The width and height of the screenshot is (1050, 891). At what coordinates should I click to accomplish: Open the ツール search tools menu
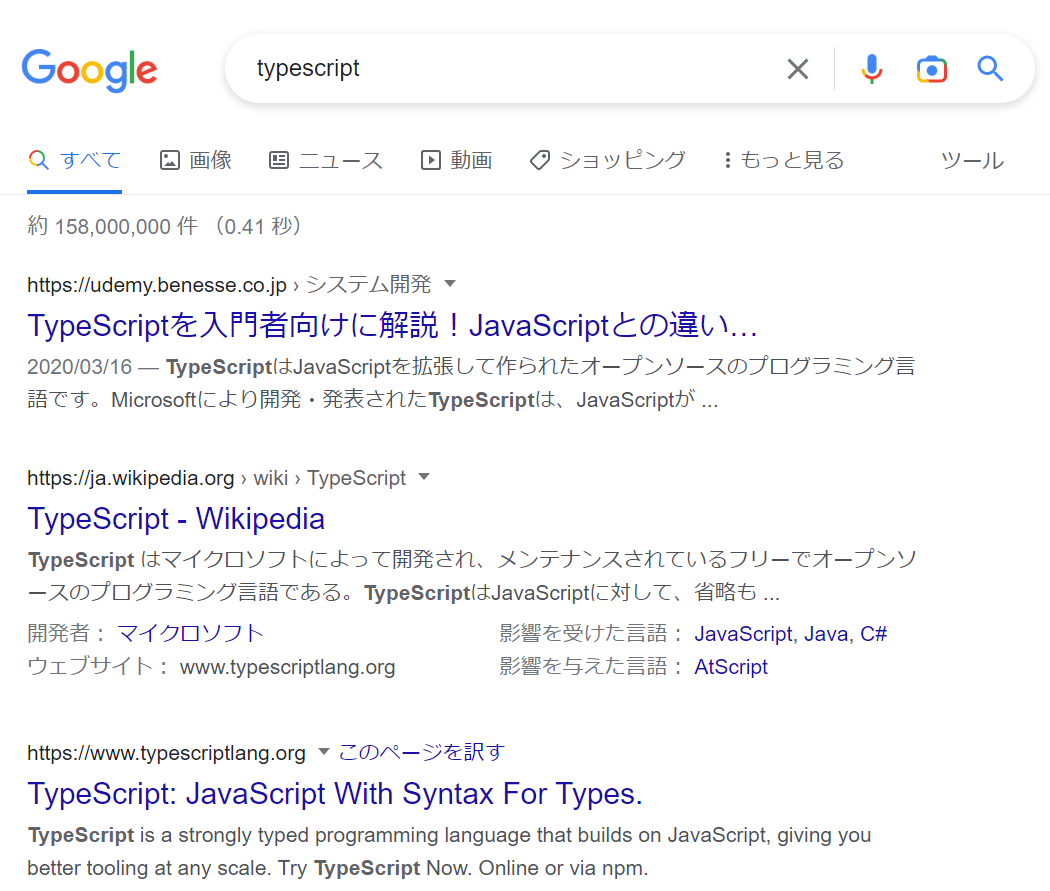(x=971, y=160)
